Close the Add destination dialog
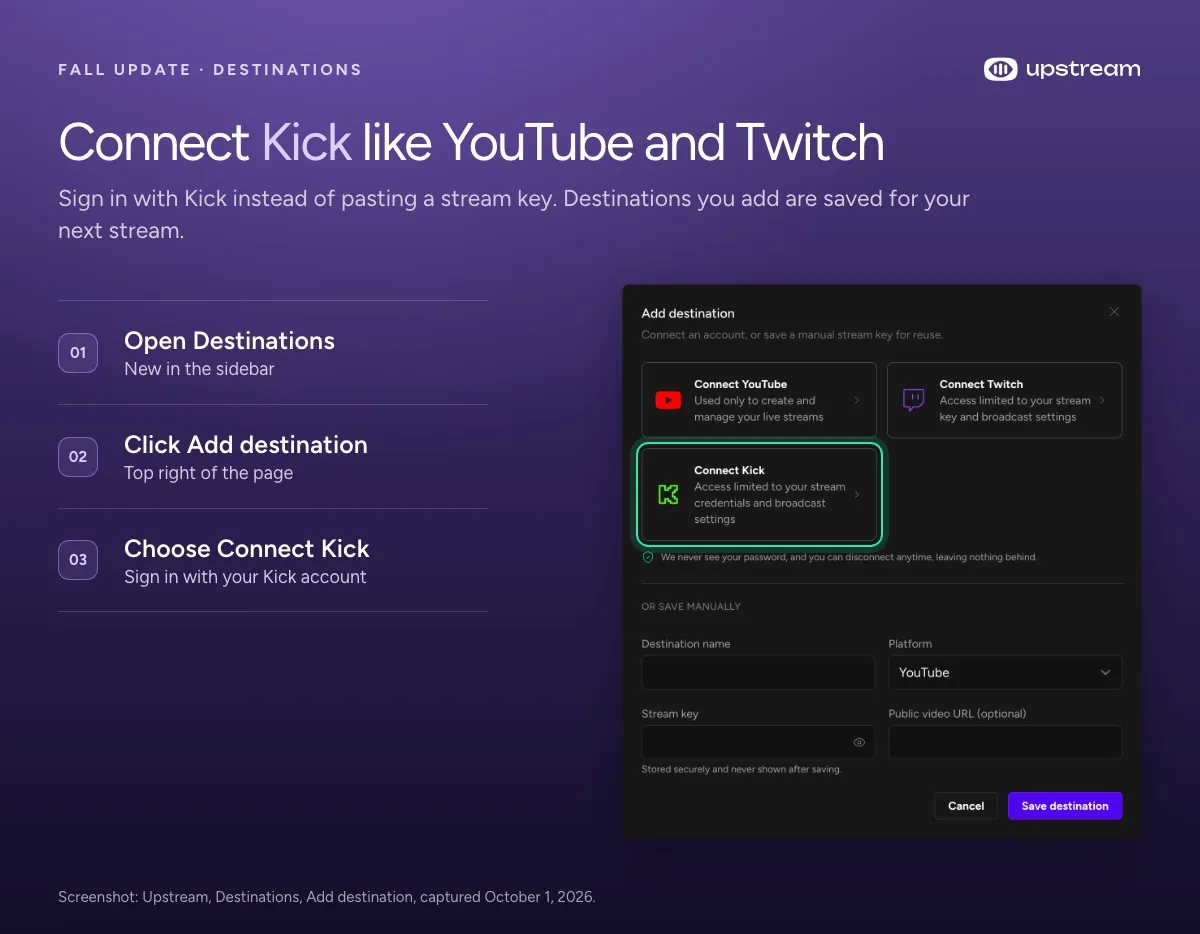This screenshot has height=934, width=1200. coord(1114,312)
